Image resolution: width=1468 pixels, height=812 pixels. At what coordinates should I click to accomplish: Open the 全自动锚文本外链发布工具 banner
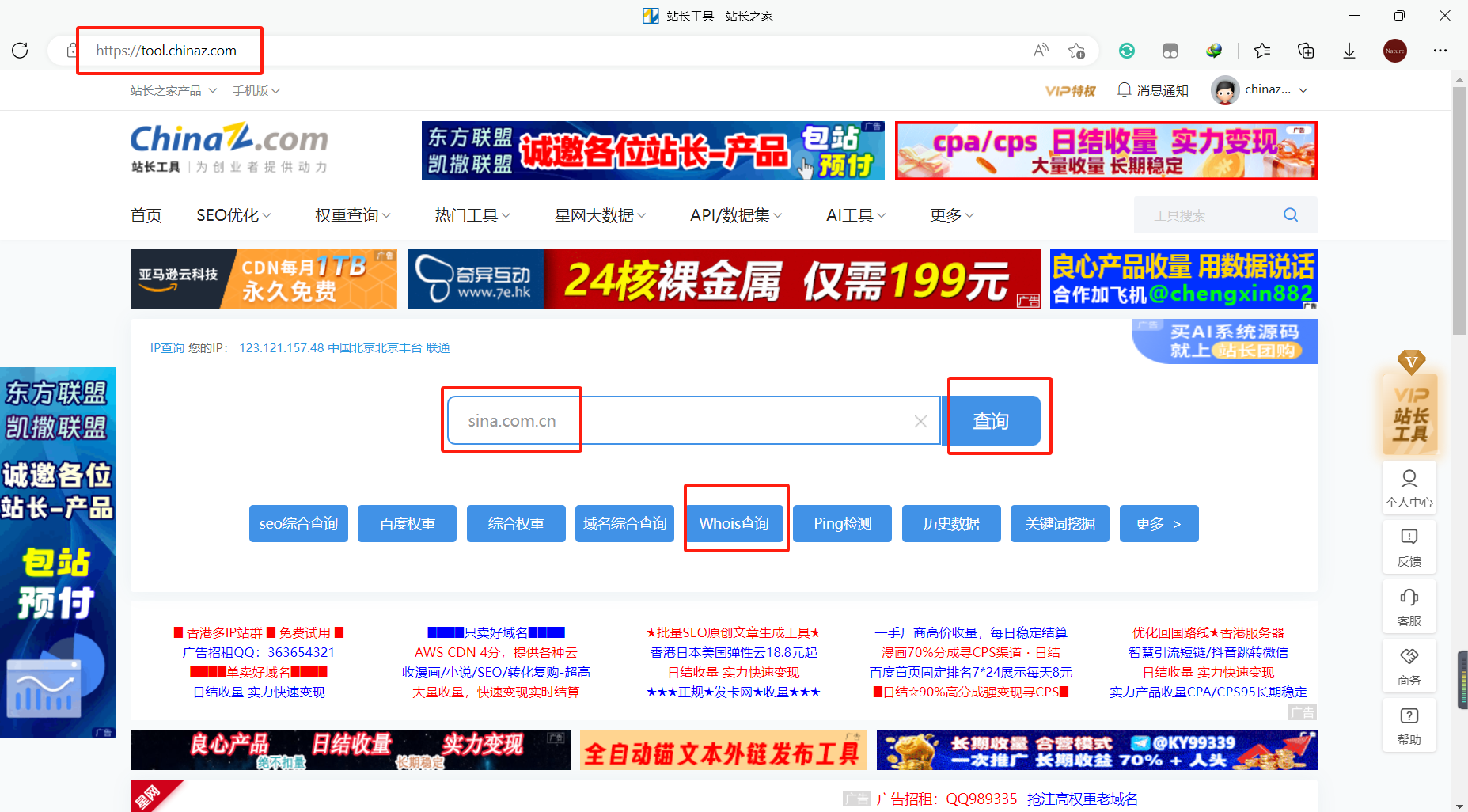click(x=723, y=750)
